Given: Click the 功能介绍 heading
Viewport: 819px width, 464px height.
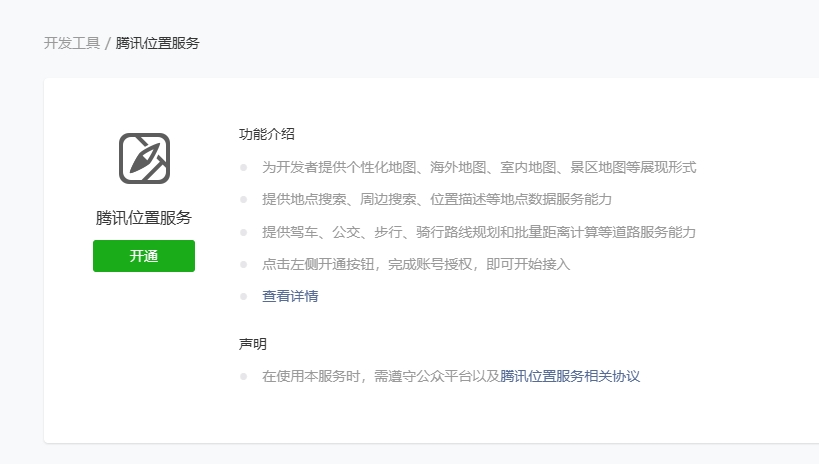Looking at the screenshot, I should [x=267, y=134].
